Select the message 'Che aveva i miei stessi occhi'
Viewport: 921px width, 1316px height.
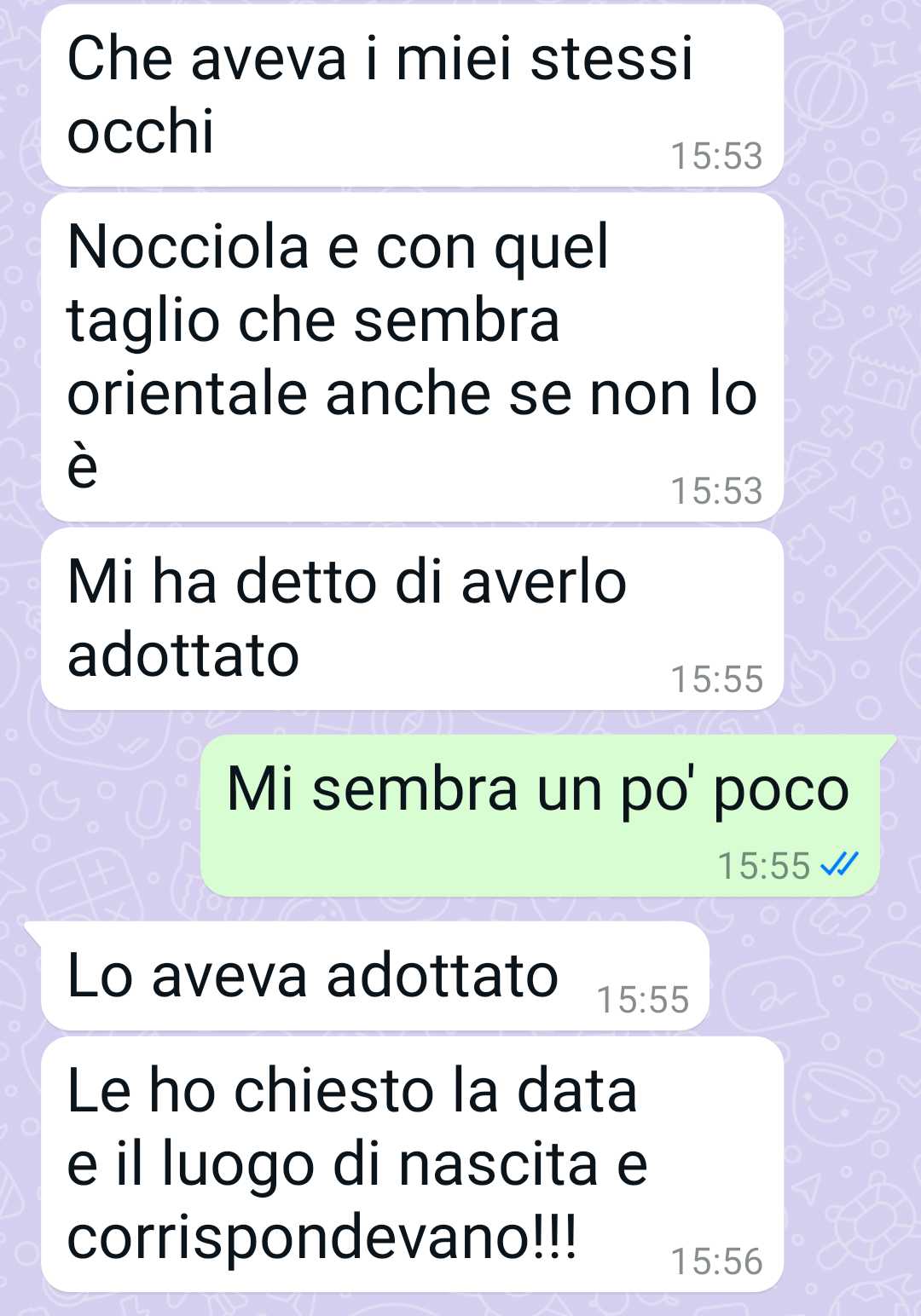[x=412, y=95]
